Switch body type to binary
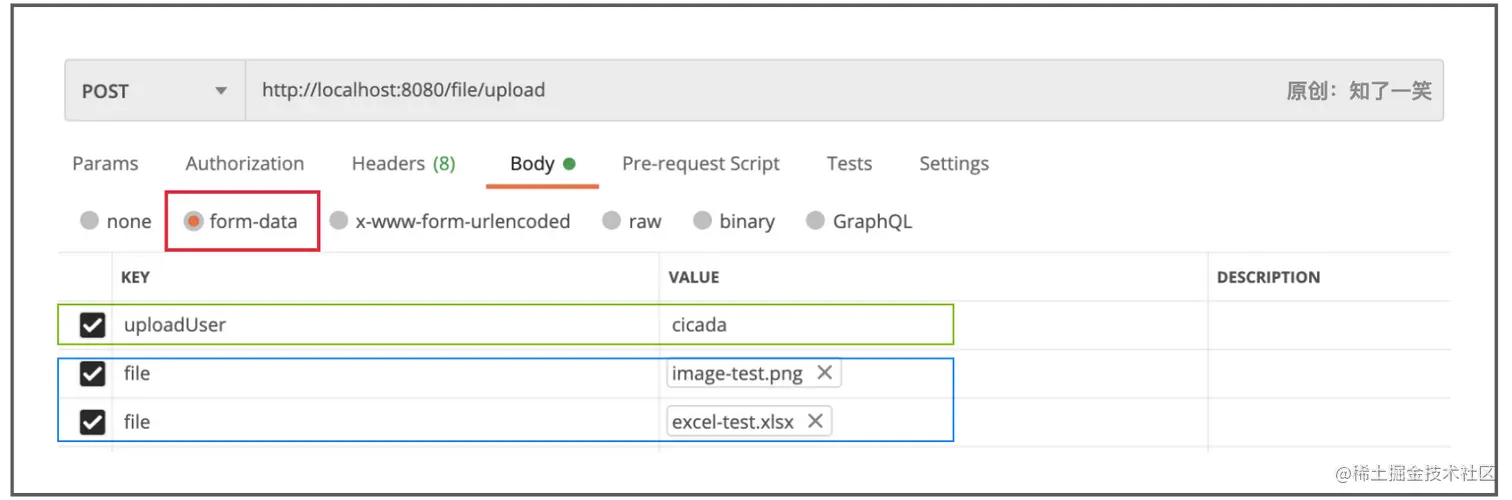 click(x=703, y=221)
